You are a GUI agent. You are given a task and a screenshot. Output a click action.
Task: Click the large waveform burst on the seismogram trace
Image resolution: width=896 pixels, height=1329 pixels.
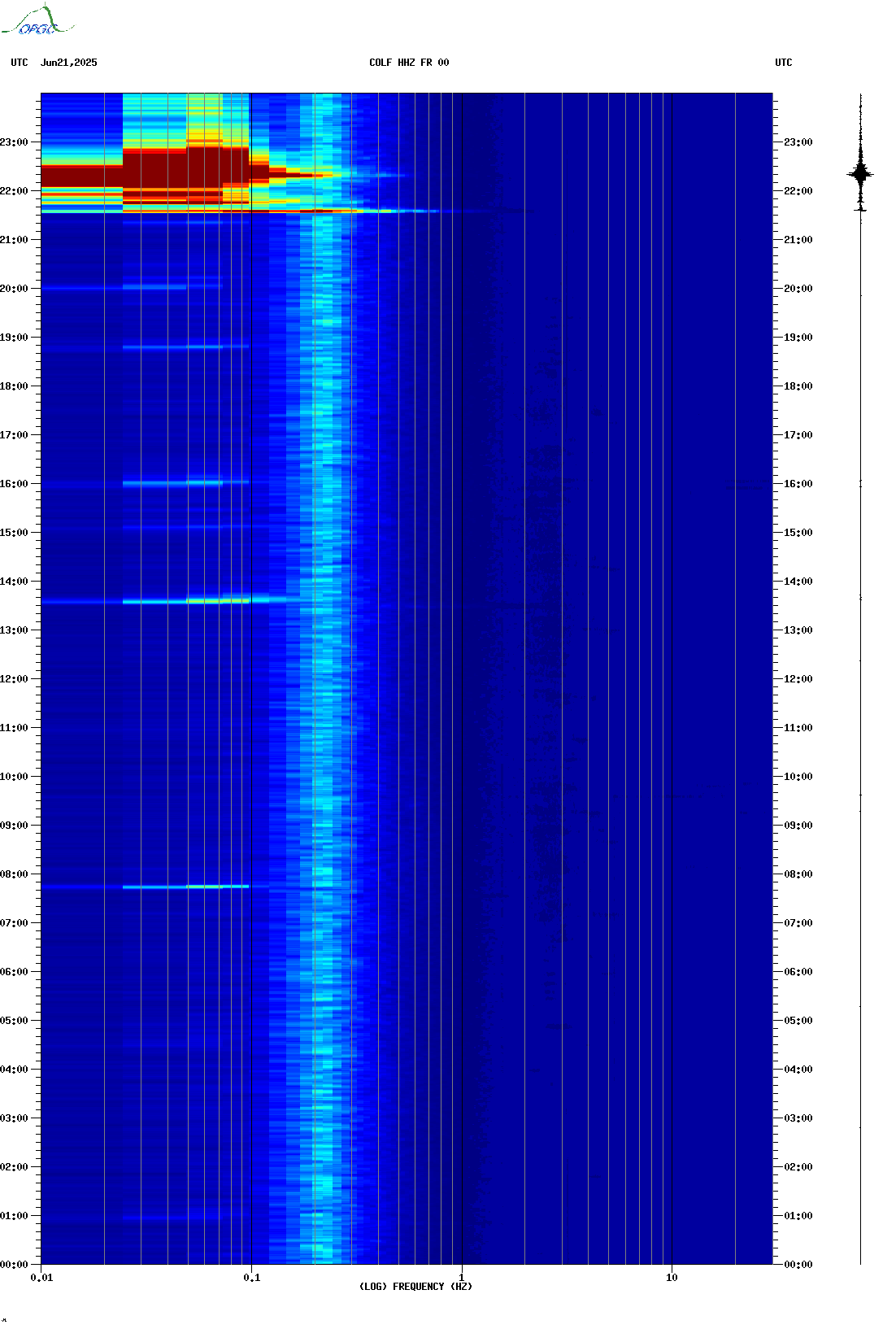pos(860,173)
